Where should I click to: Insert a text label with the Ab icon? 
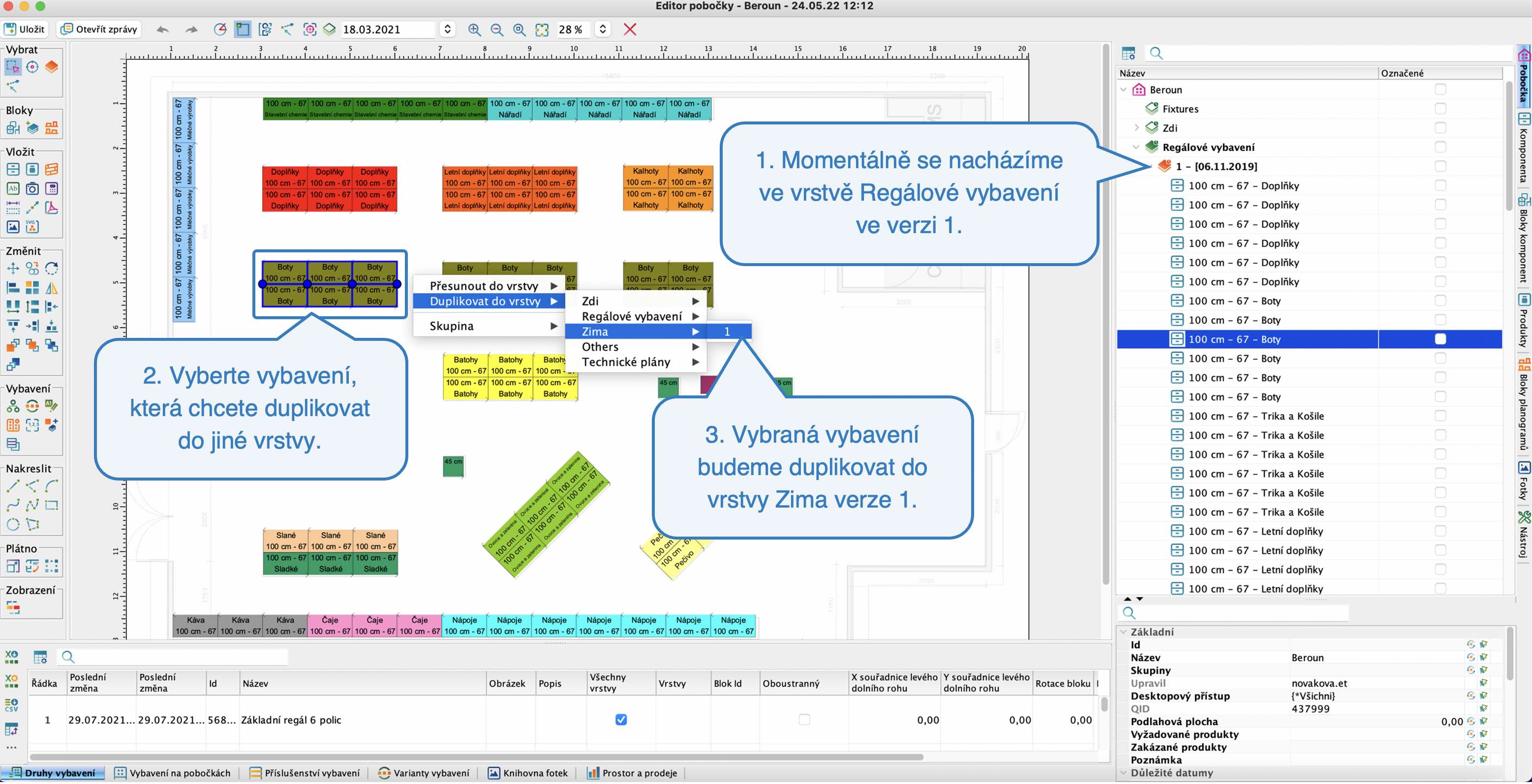tap(12, 189)
